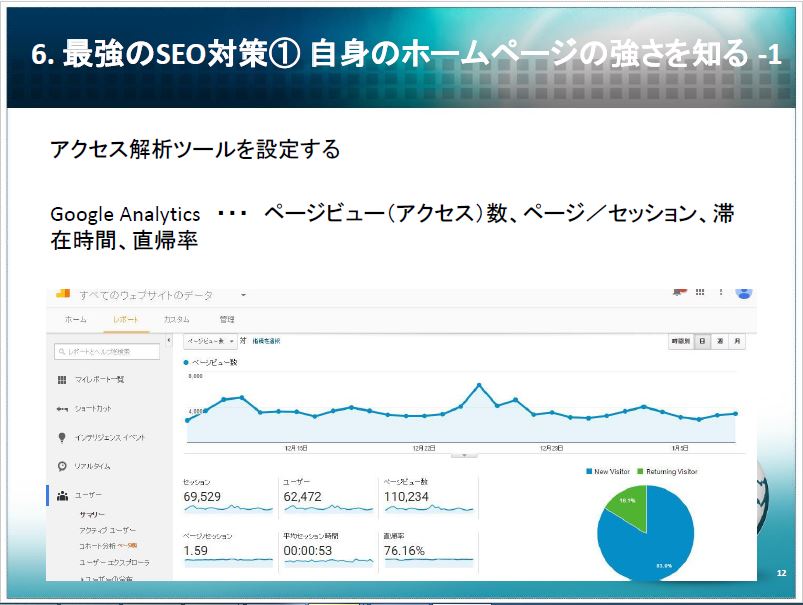Screen dimensions: 803x605
Task: Open the three-dot more options menu
Action: (x=722, y=294)
